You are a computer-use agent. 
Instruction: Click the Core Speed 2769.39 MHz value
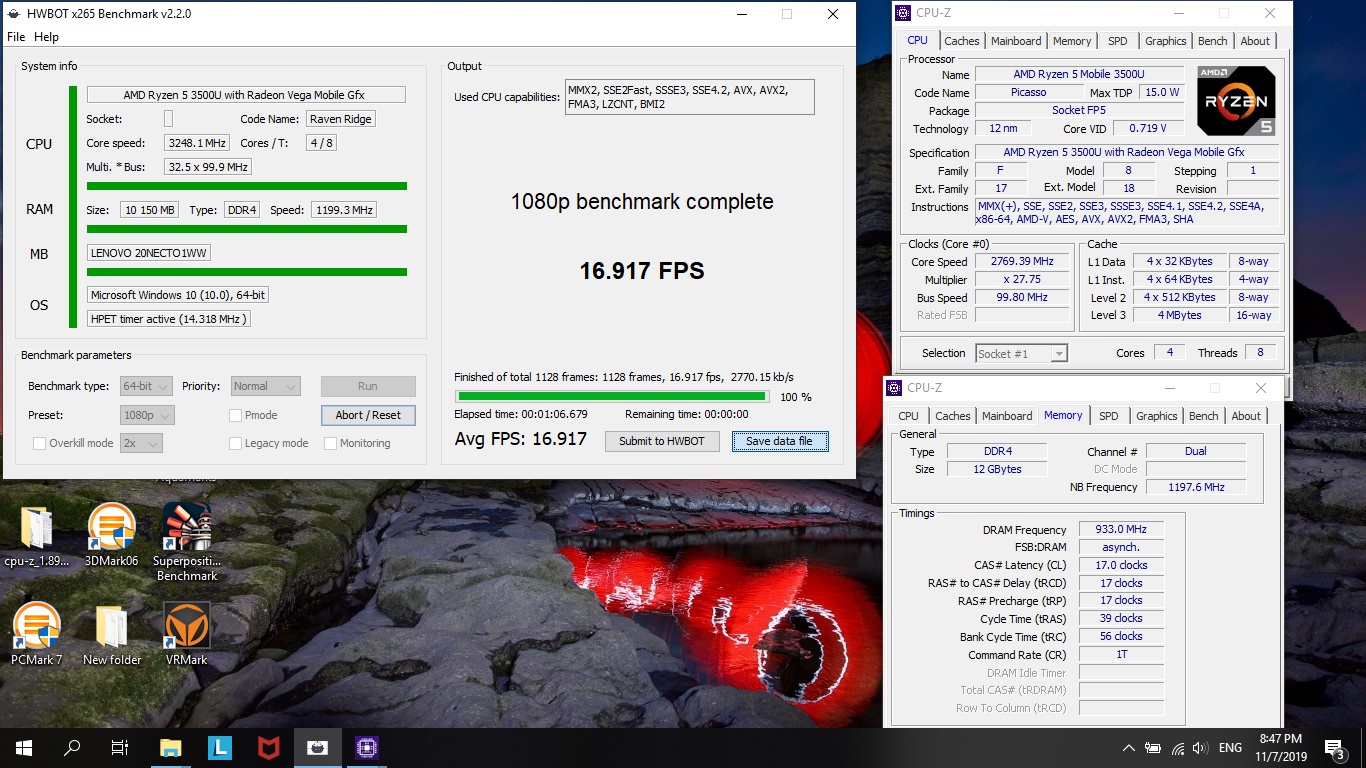[1022, 261]
